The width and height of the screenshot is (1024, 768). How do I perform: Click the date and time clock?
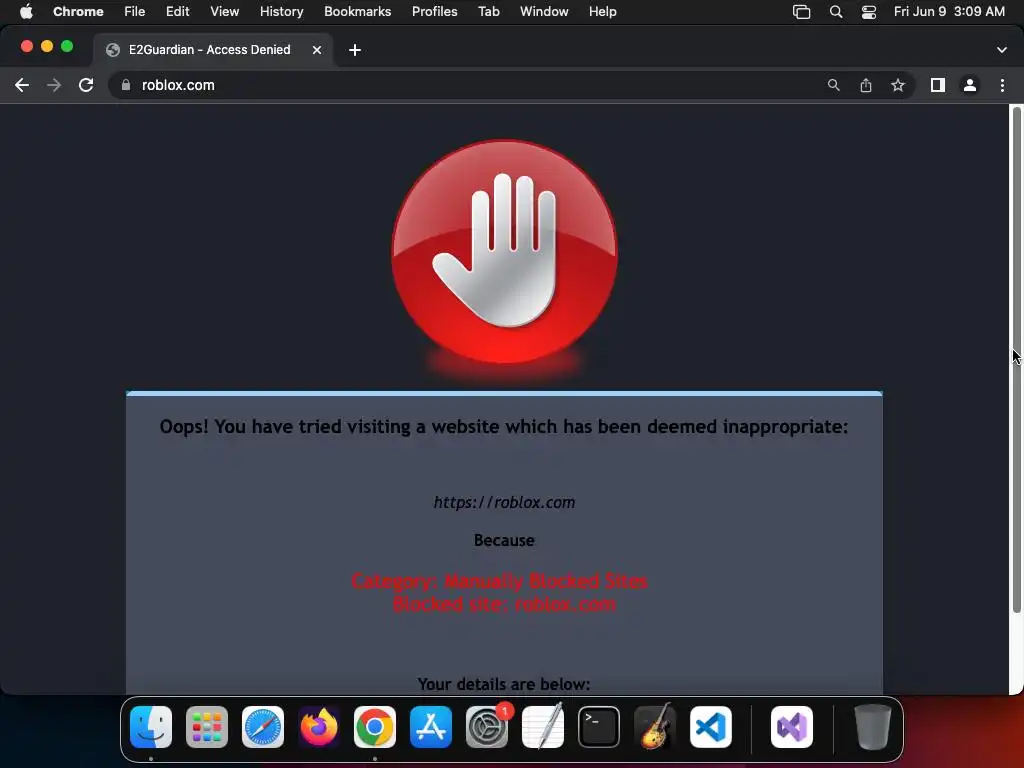point(949,12)
